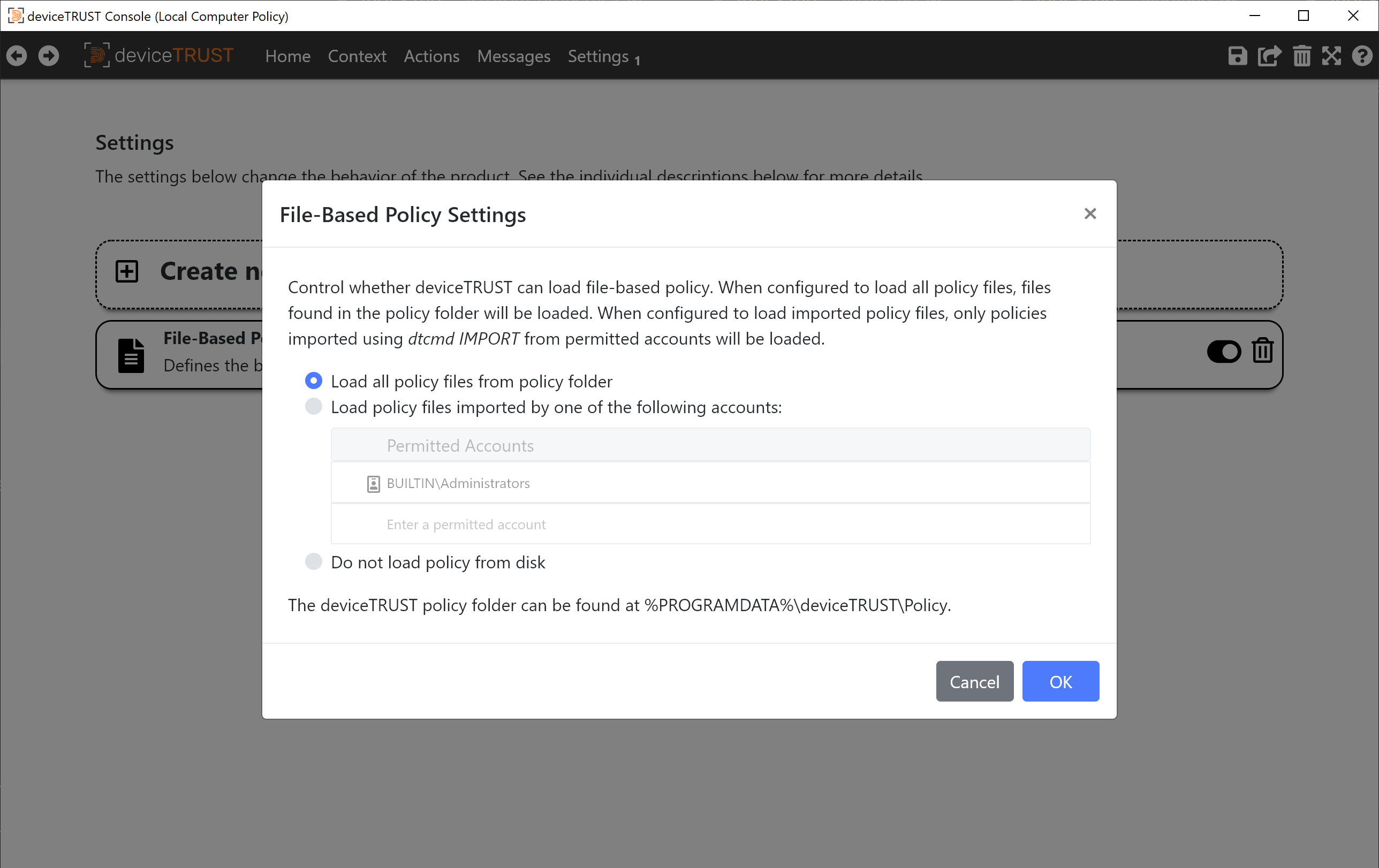1379x868 pixels.
Task: Select Load policy files imported by accounts
Action: [313, 407]
